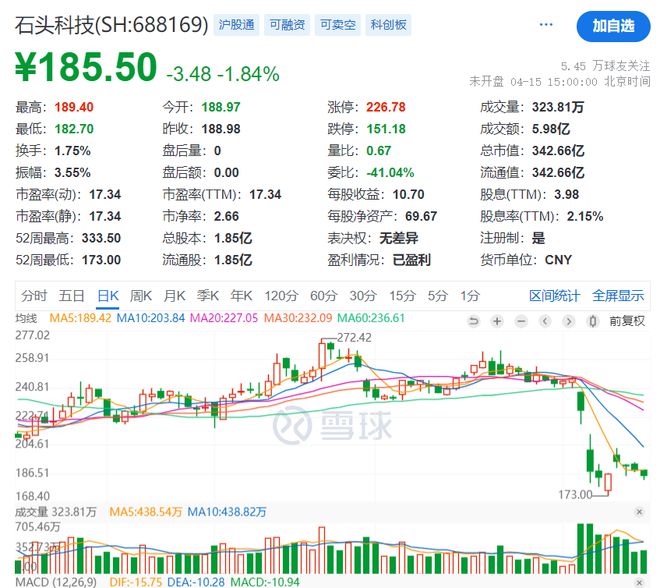Click the 可卖空 tag
The width and height of the screenshot is (660, 588).
pyautogui.click(x=338, y=25)
